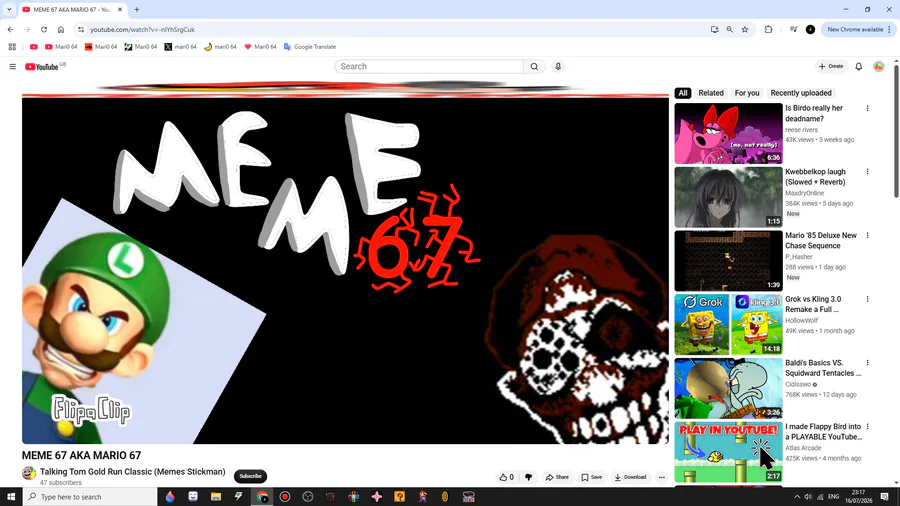Open channel avatar of Talking Tom Gold Run
Viewport: 900px width, 506px height.
29,473
